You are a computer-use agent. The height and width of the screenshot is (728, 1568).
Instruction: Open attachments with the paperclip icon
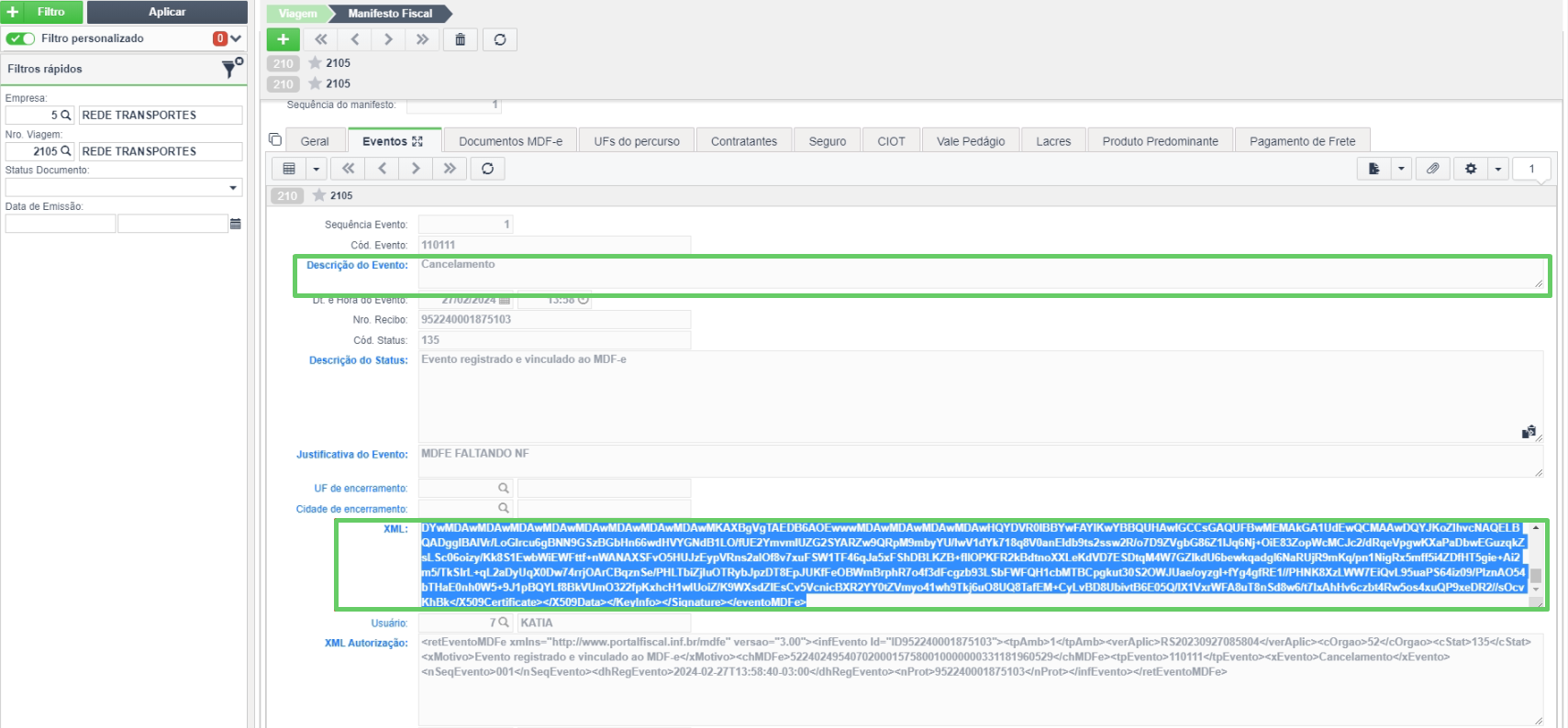[1432, 169]
